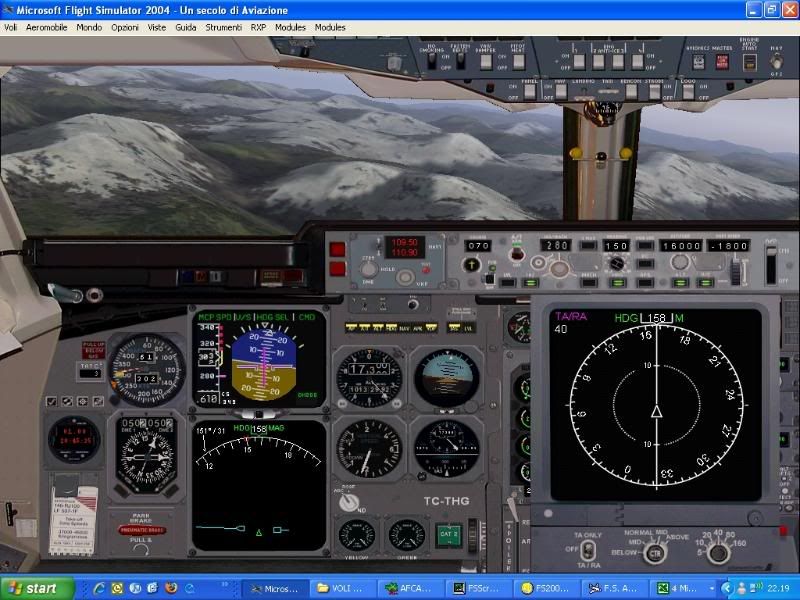Click the TCAS range selector knob

[x=718, y=553]
